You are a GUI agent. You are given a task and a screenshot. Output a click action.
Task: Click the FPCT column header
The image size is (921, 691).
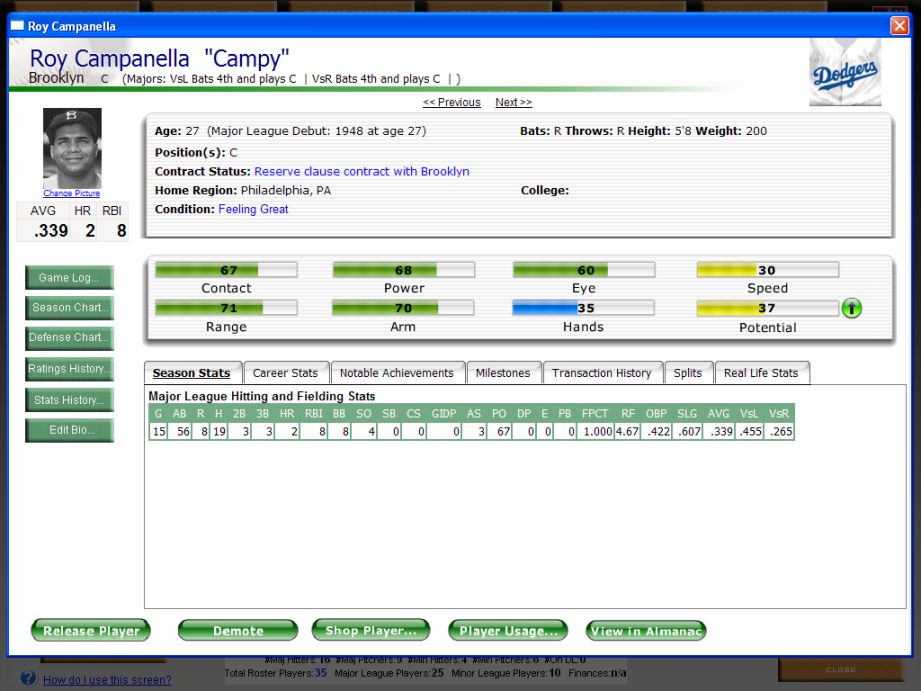coord(594,414)
